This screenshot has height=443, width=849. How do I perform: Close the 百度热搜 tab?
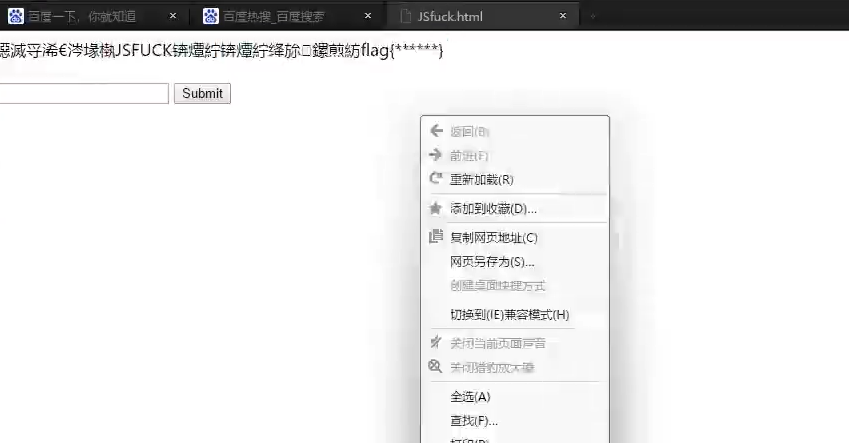368,16
